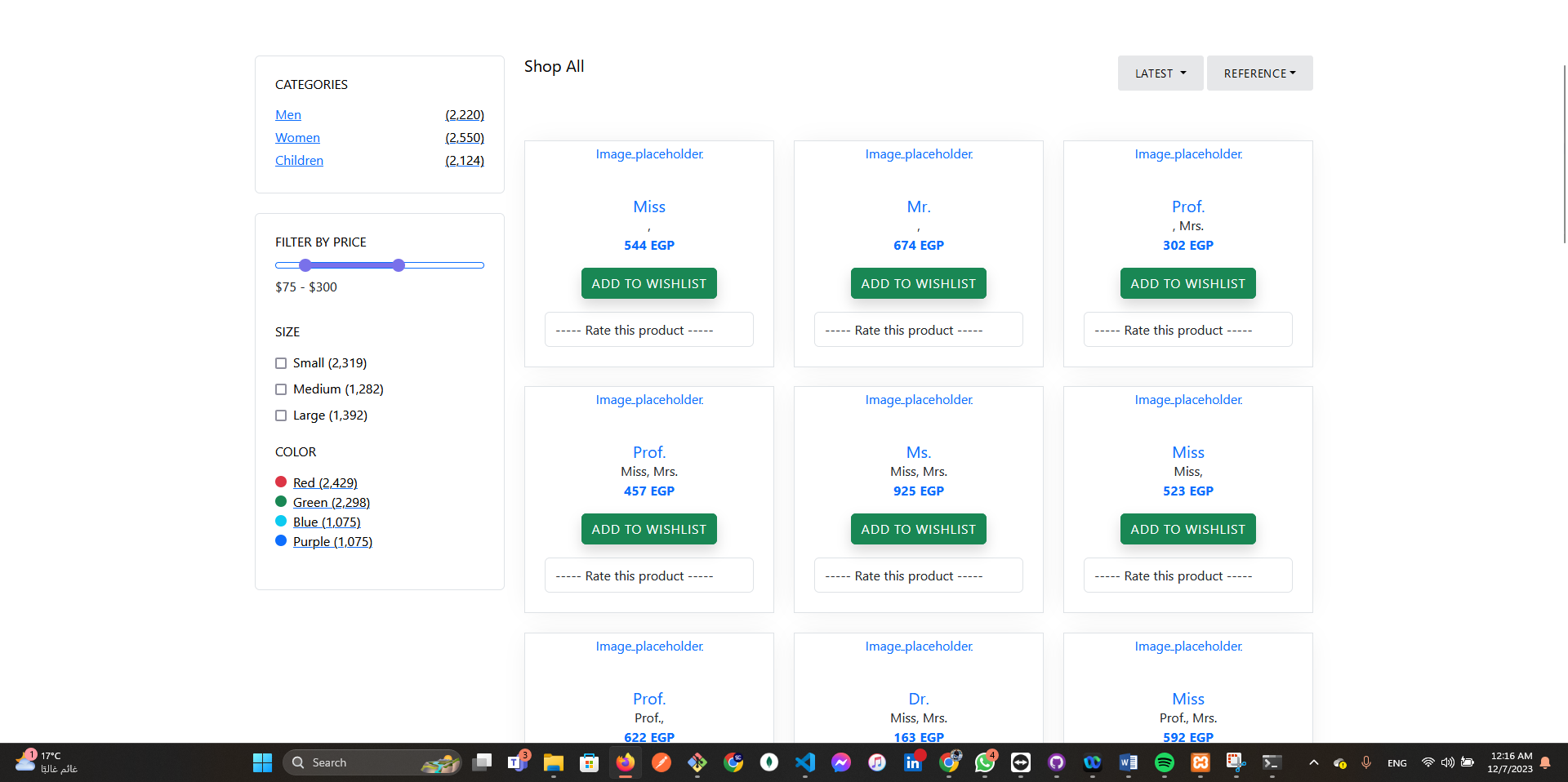
Task: Open GitHub Desktop from the taskbar
Action: coord(1057,762)
